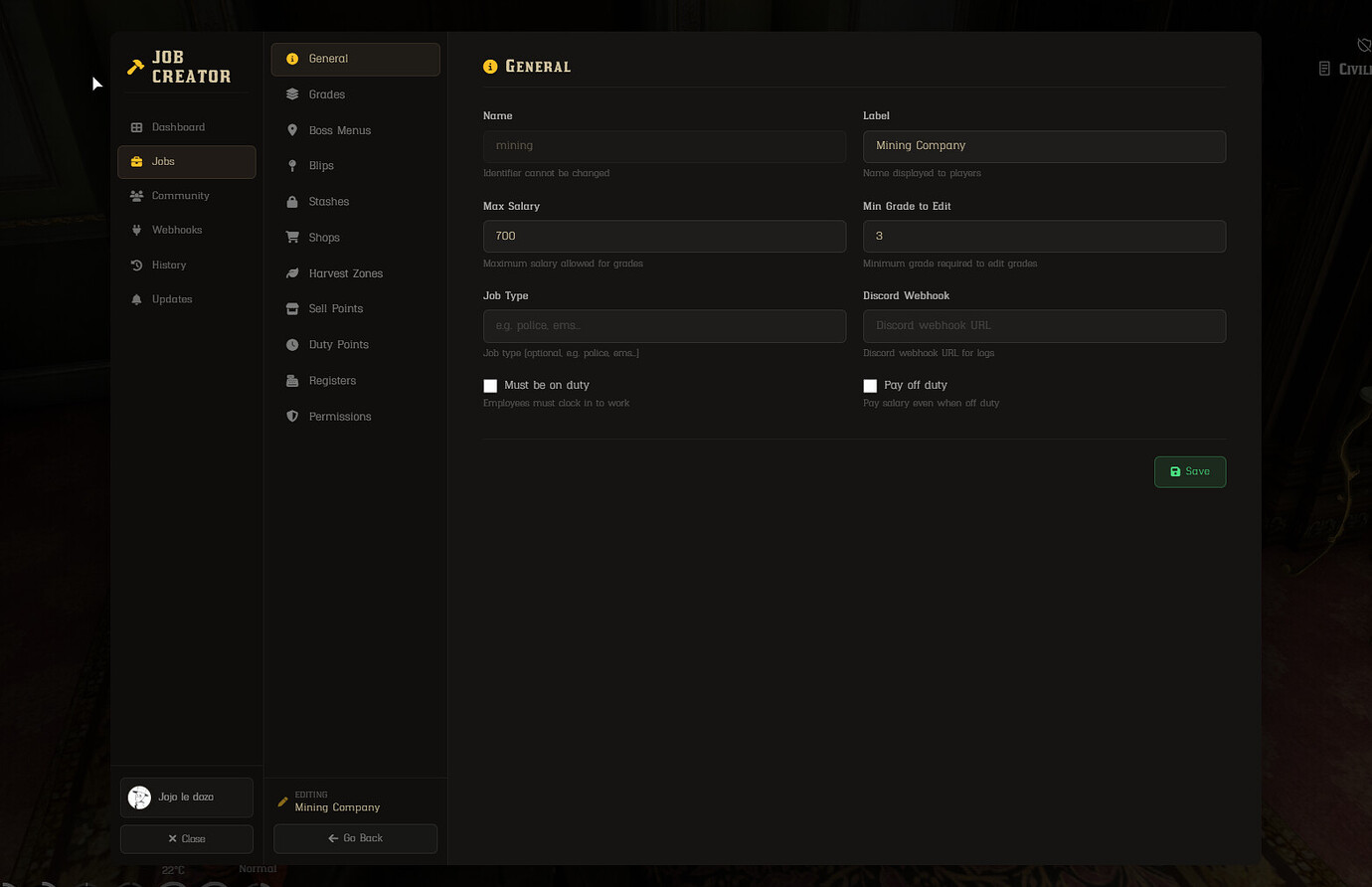Open the Permissions shield icon

click(292, 417)
